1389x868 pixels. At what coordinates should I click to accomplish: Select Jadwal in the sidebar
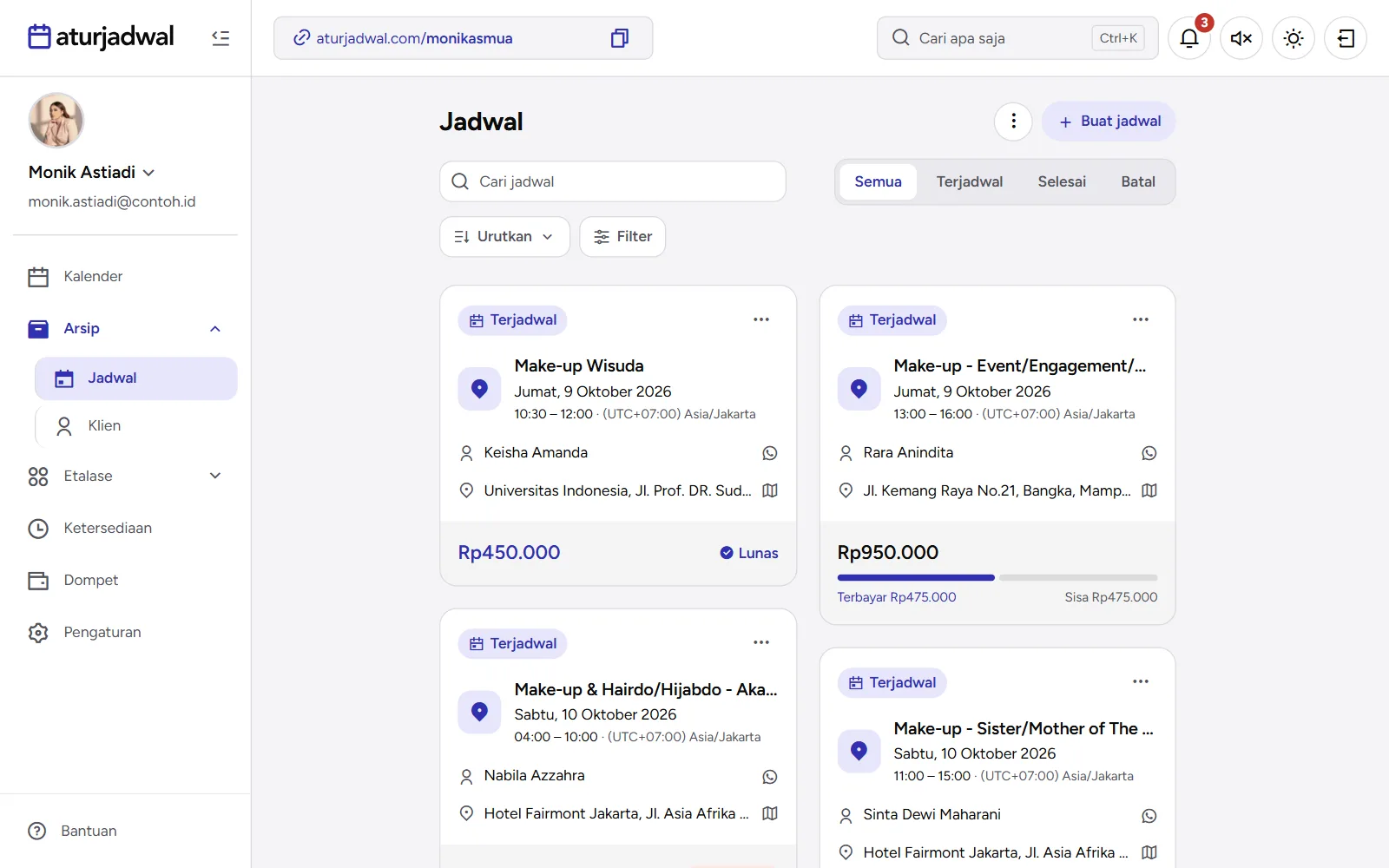(136, 378)
